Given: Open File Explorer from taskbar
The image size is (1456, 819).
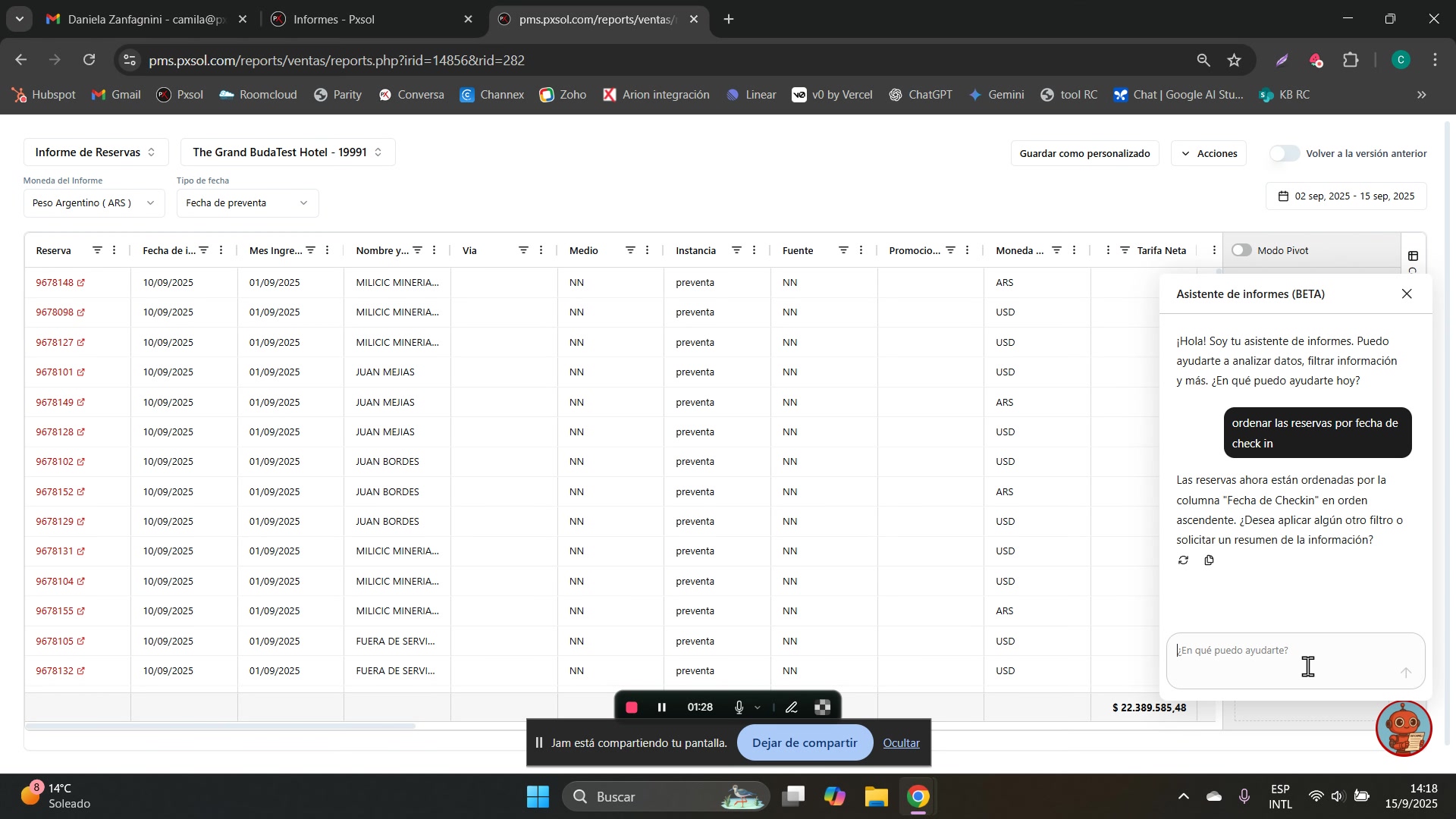Looking at the screenshot, I should pos(876,797).
